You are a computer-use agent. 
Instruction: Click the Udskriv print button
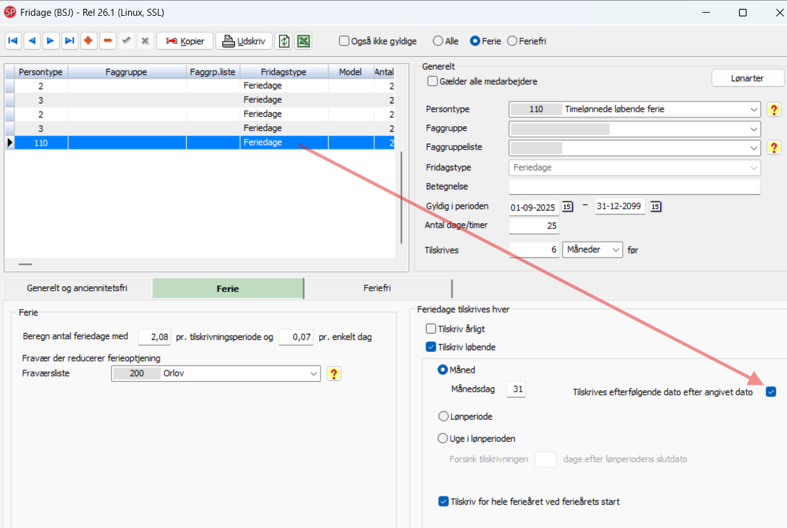(x=244, y=41)
